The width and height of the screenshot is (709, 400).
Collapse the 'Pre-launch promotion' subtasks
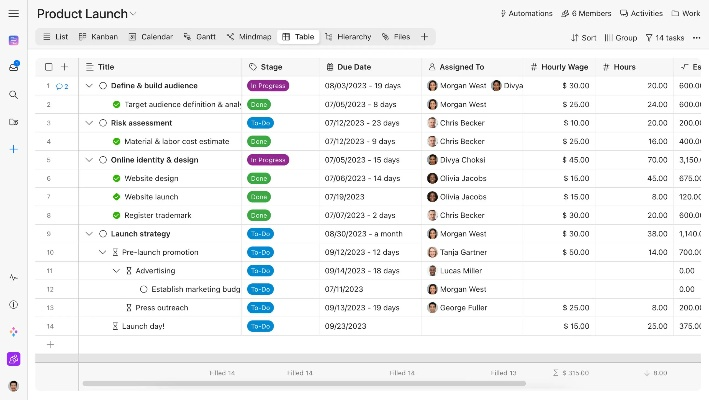102,252
